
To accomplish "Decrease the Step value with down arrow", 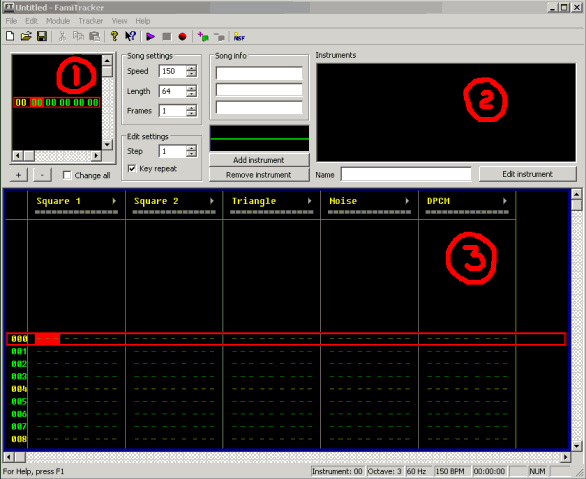I will pos(191,154).
